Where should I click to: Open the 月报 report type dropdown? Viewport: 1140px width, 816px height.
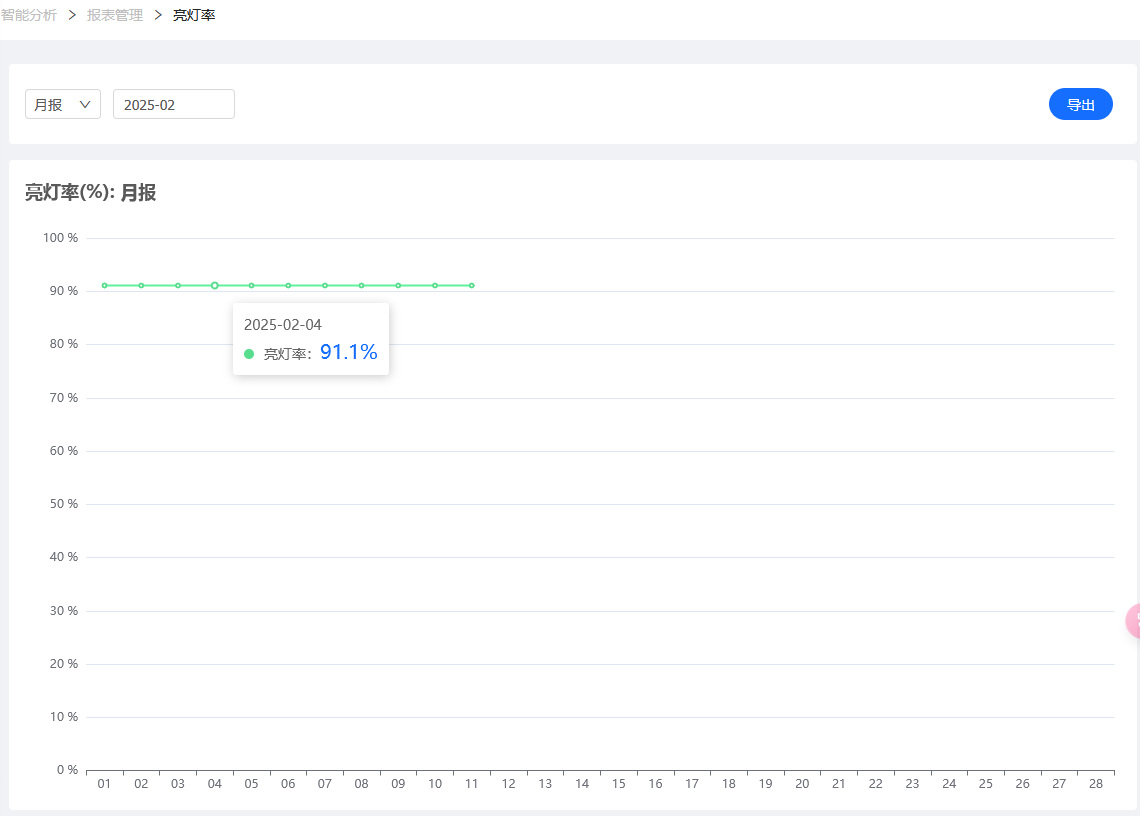[x=63, y=104]
